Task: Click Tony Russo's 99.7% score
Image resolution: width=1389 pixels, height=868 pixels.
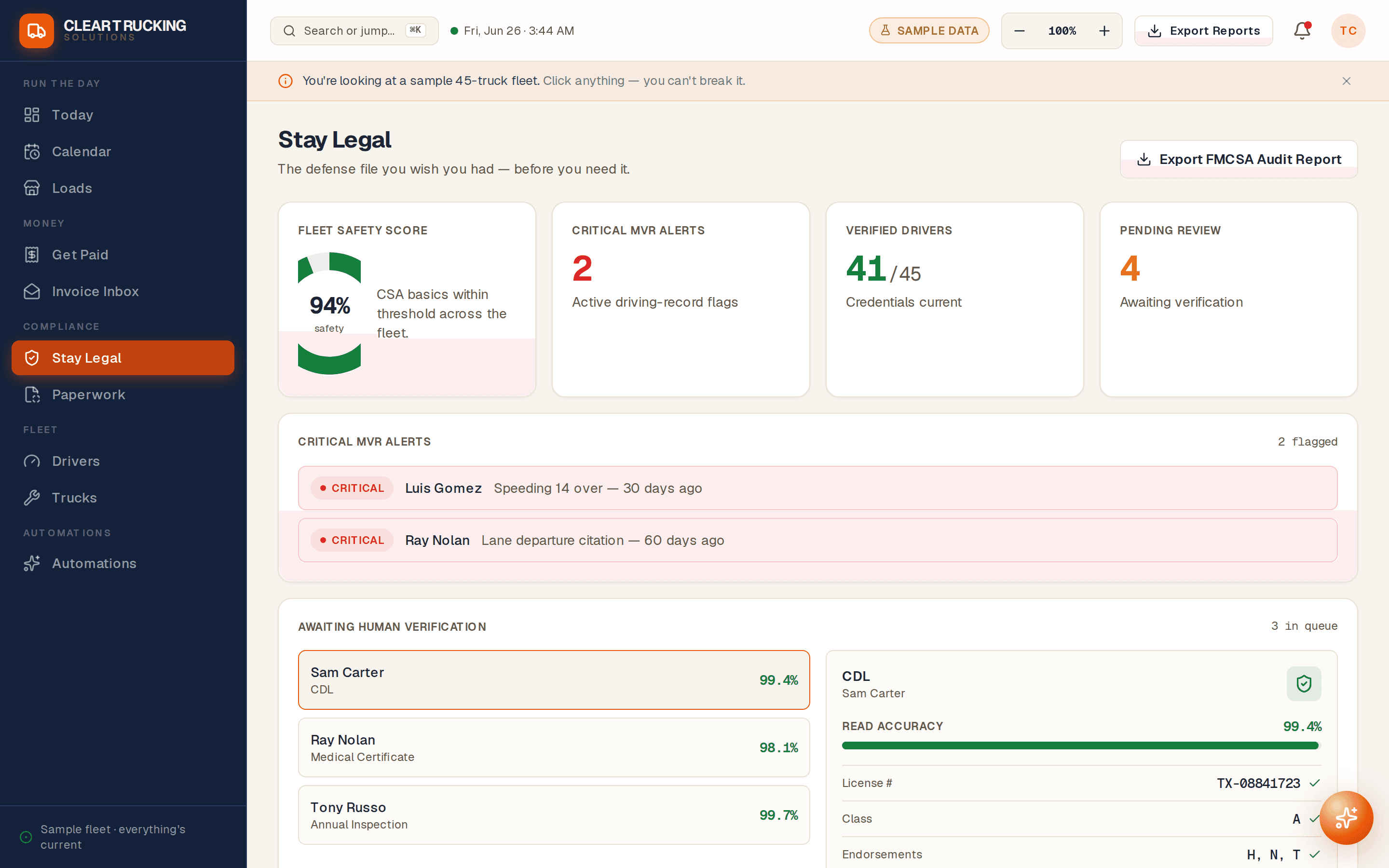Action: click(778, 815)
